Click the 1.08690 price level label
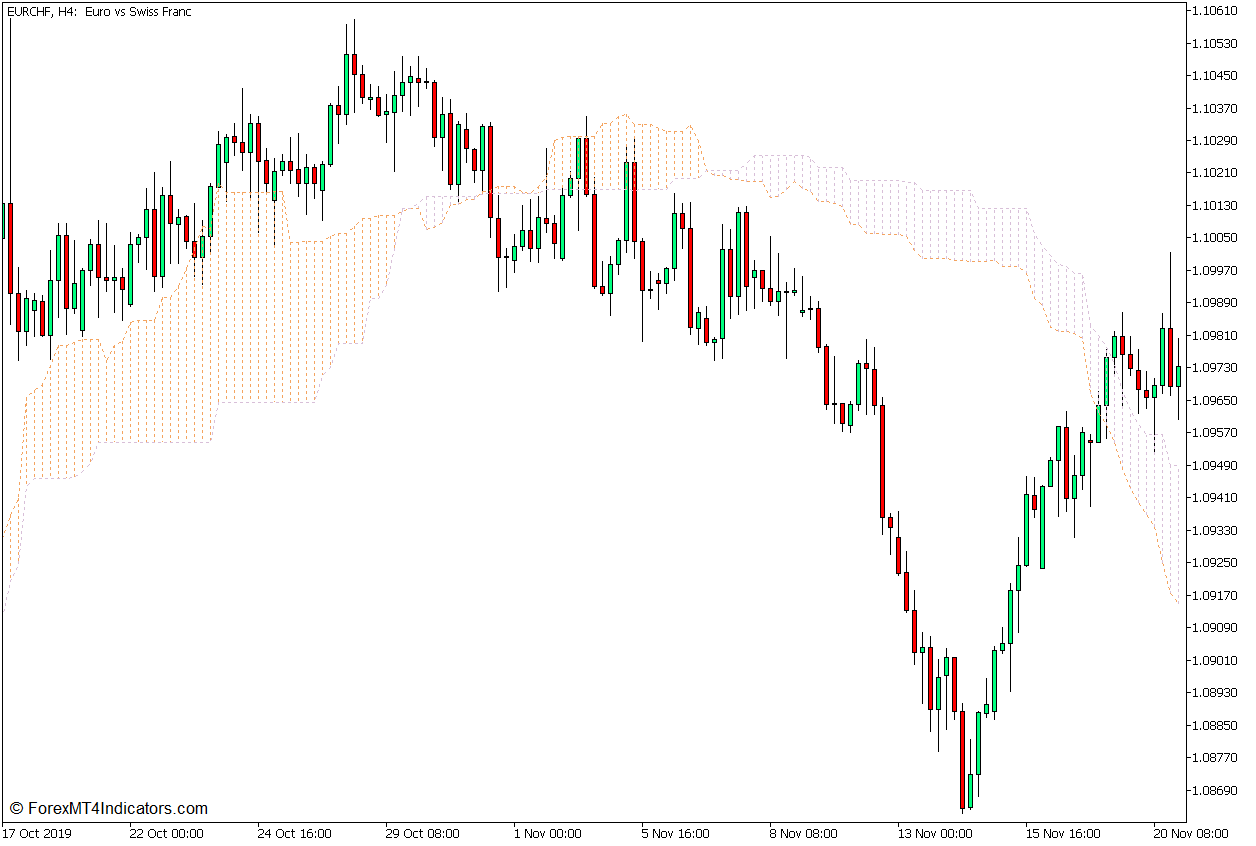Image resolution: width=1256 pixels, height=846 pixels. tap(1214, 790)
